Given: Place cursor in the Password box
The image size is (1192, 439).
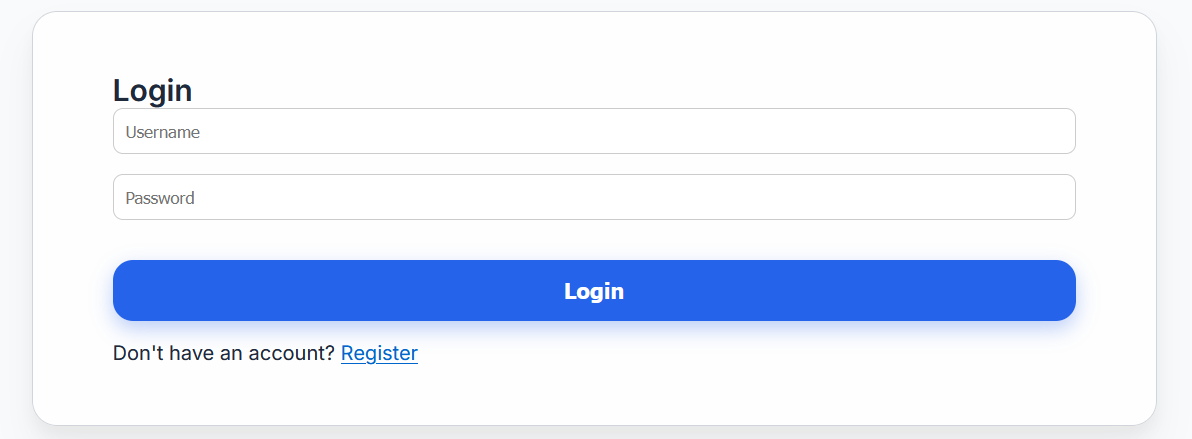Looking at the screenshot, I should pyautogui.click(x=594, y=197).
